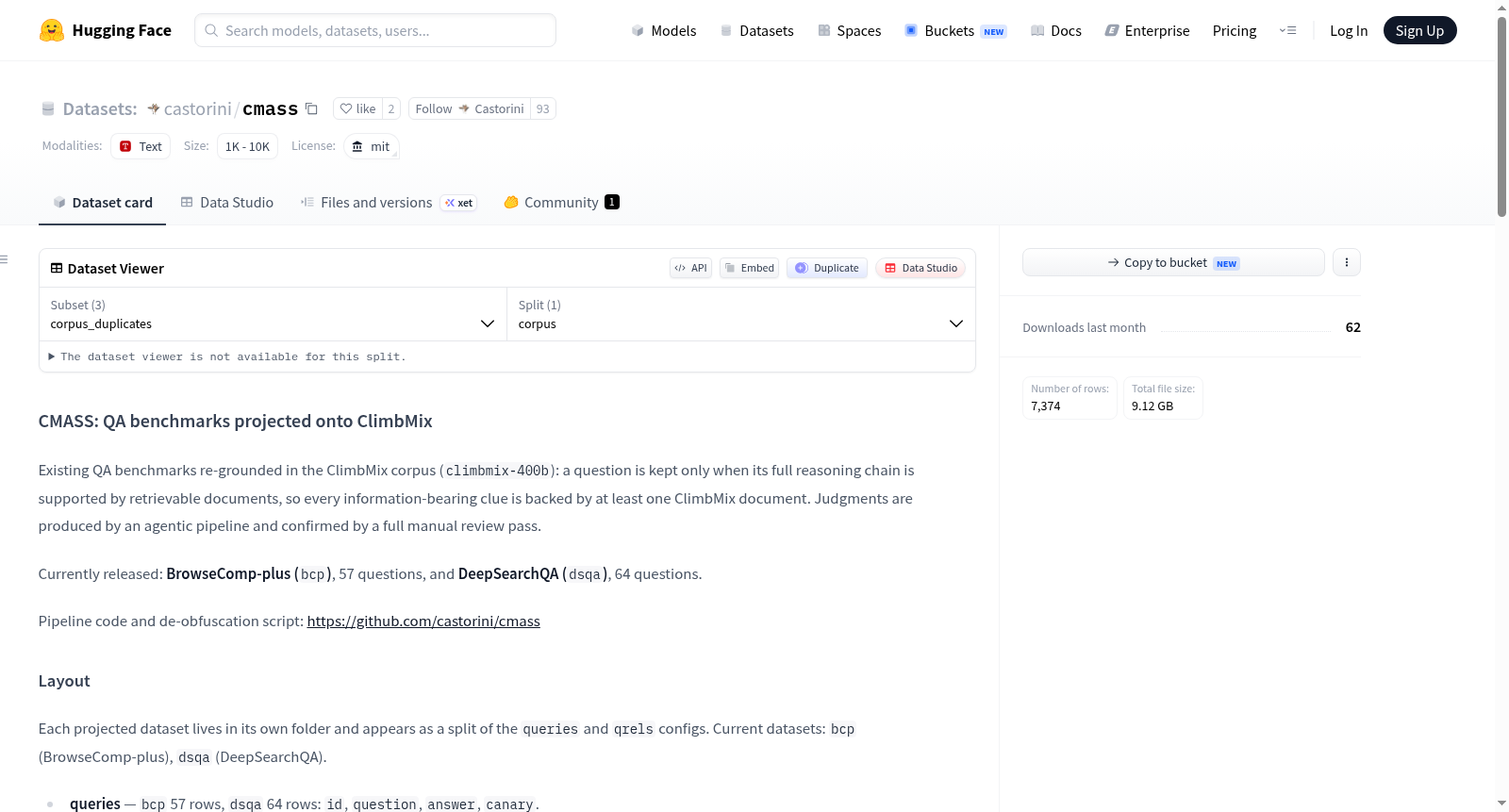1509x812 pixels.
Task: Open the left sidebar table of contents icon
Action: [4, 259]
